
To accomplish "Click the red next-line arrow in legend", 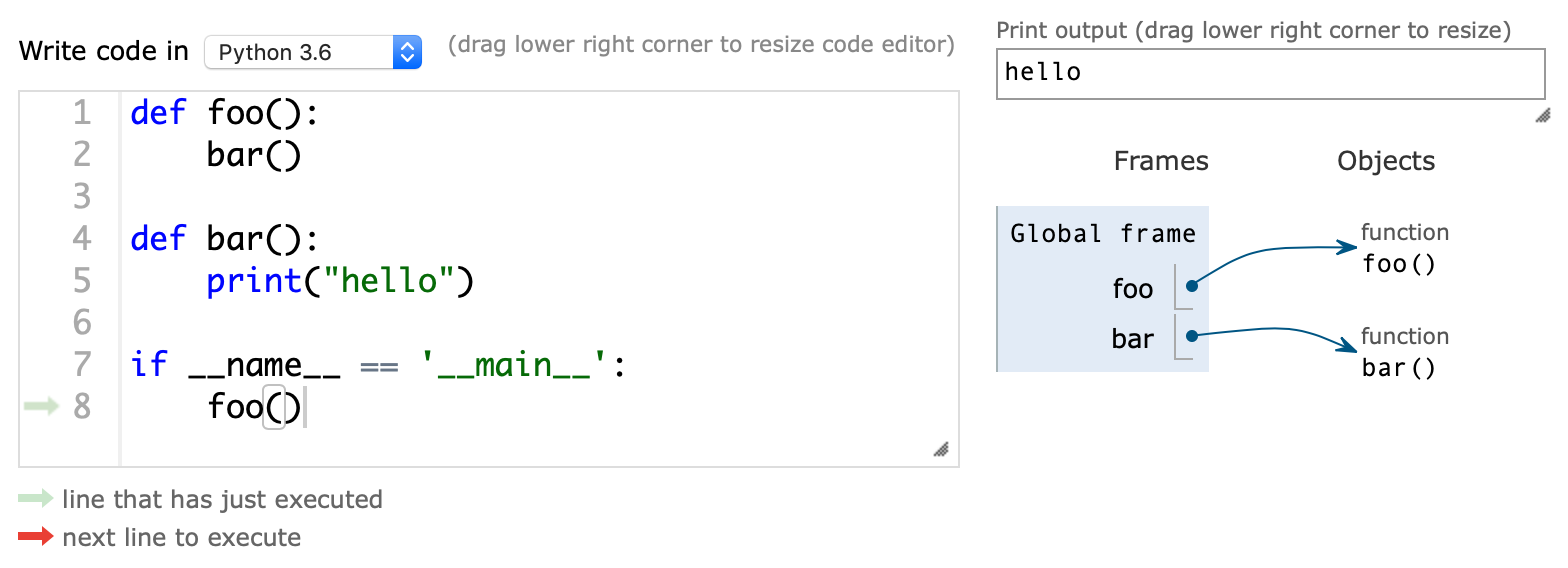I will (36, 537).
